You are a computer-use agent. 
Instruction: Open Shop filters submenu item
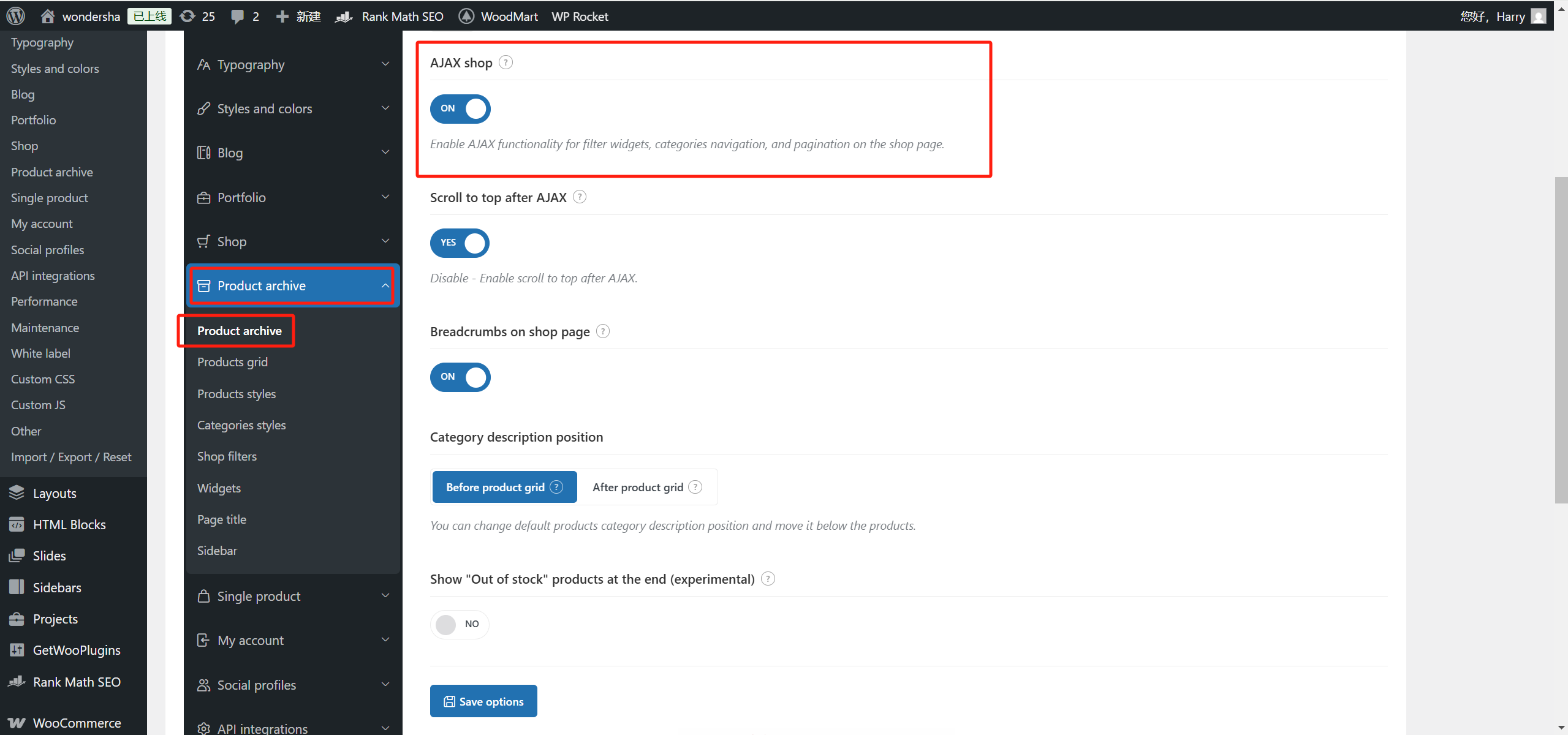point(227,456)
